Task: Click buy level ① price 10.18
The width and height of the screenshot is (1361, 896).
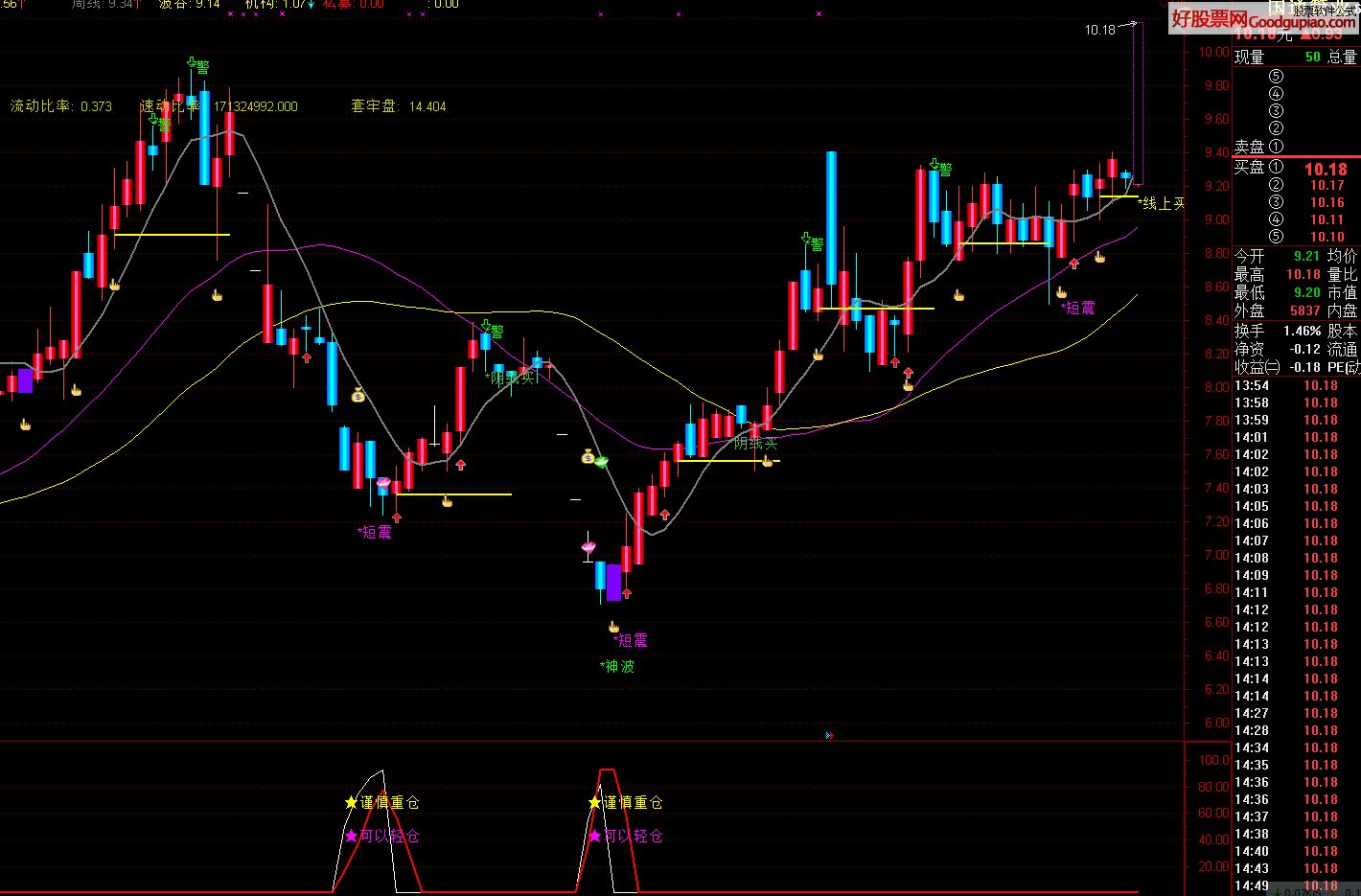Action: [x=1326, y=169]
